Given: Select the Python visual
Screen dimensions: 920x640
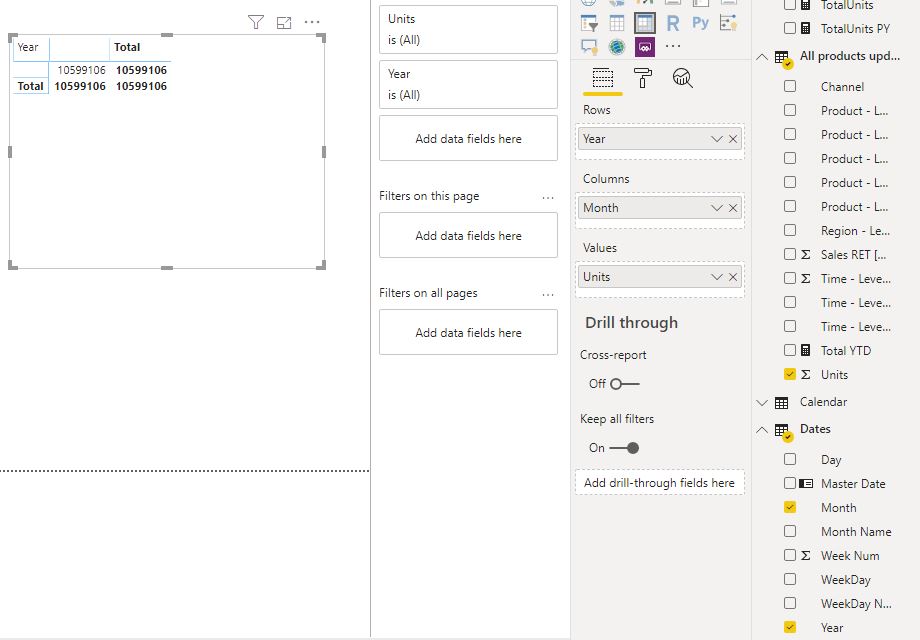Looking at the screenshot, I should tap(700, 23).
